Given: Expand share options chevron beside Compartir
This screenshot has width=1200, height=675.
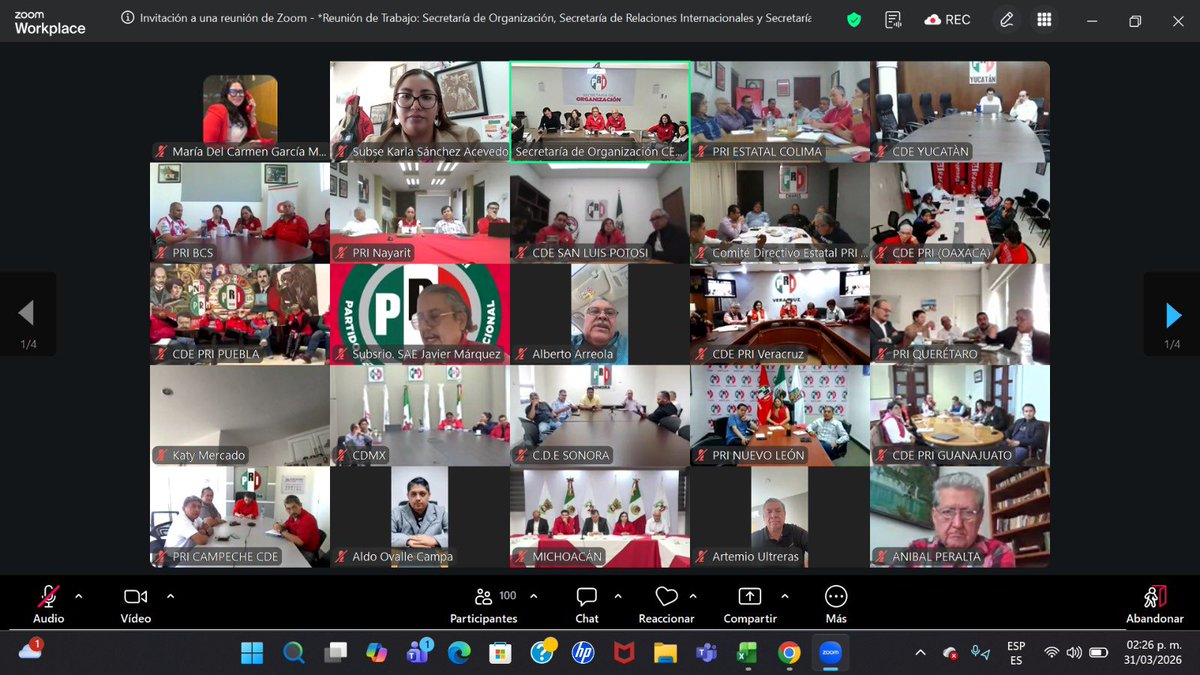Looking at the screenshot, I should (784, 596).
